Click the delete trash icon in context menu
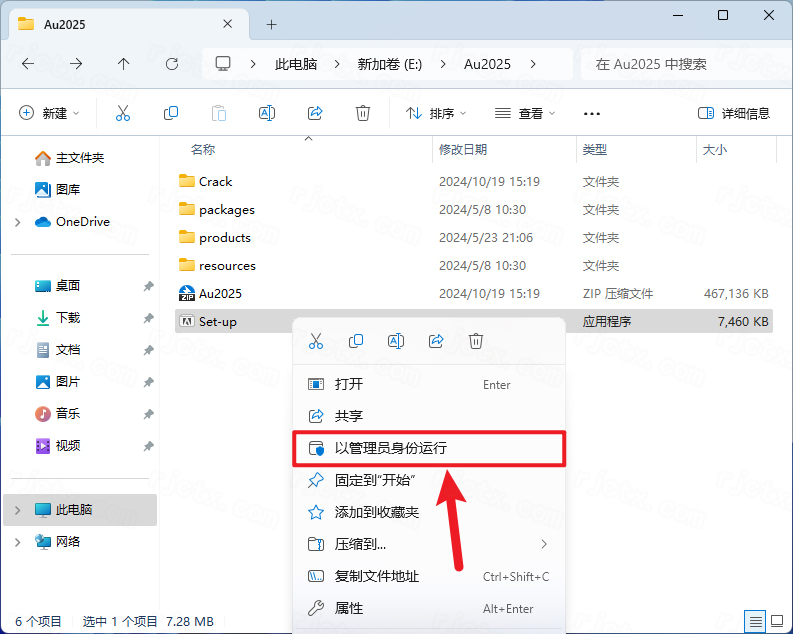The image size is (793, 634). pyautogui.click(x=476, y=341)
